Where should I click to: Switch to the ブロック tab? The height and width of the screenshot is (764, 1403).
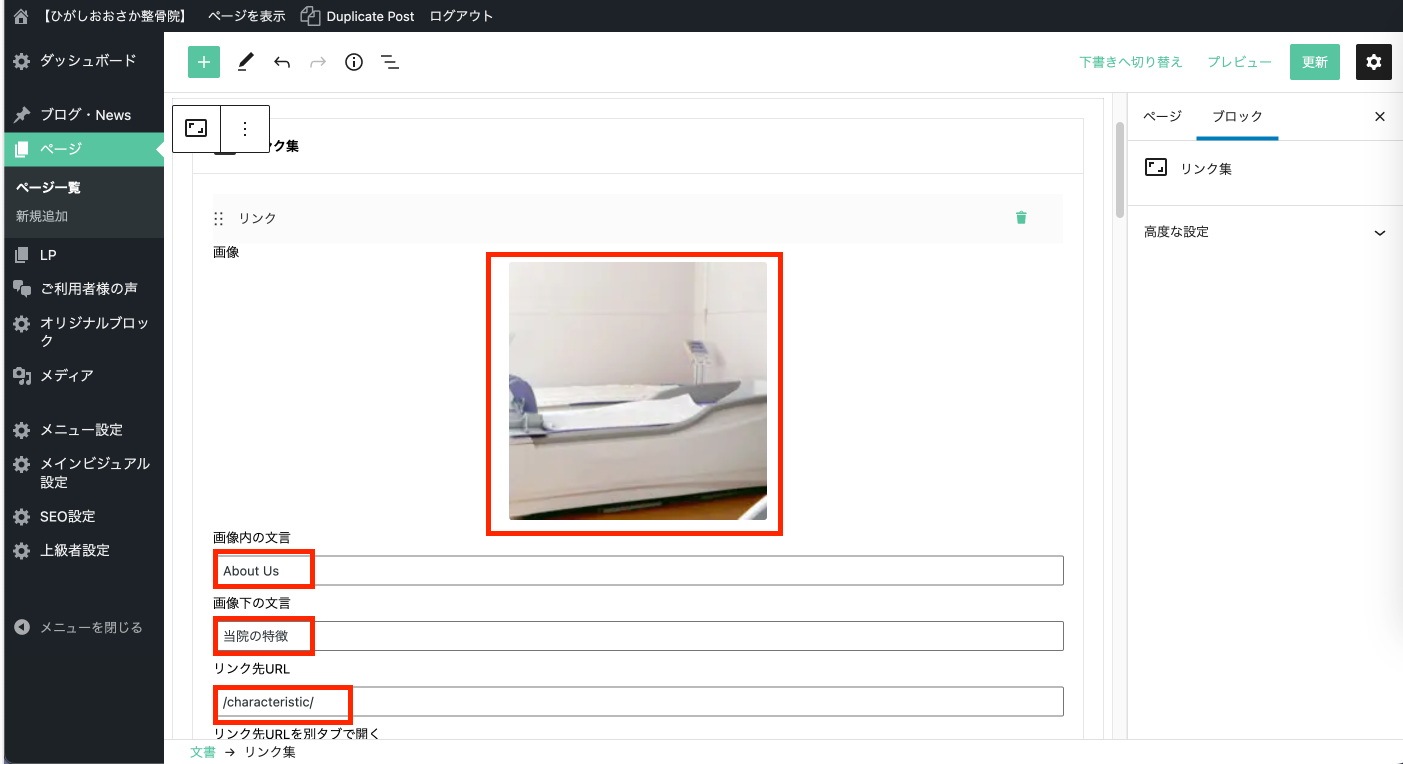pos(1237,117)
